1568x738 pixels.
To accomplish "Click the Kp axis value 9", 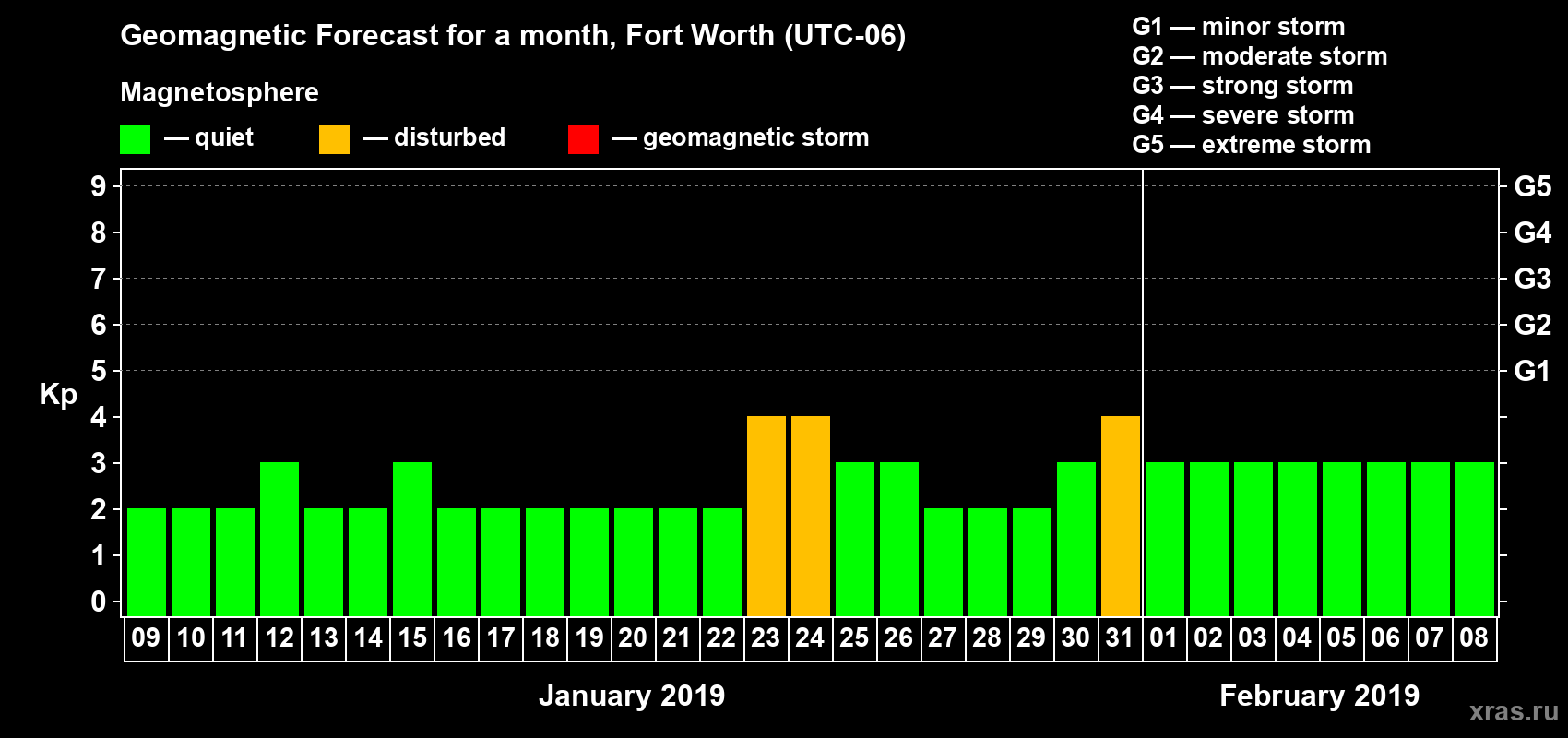I will pos(98,186).
